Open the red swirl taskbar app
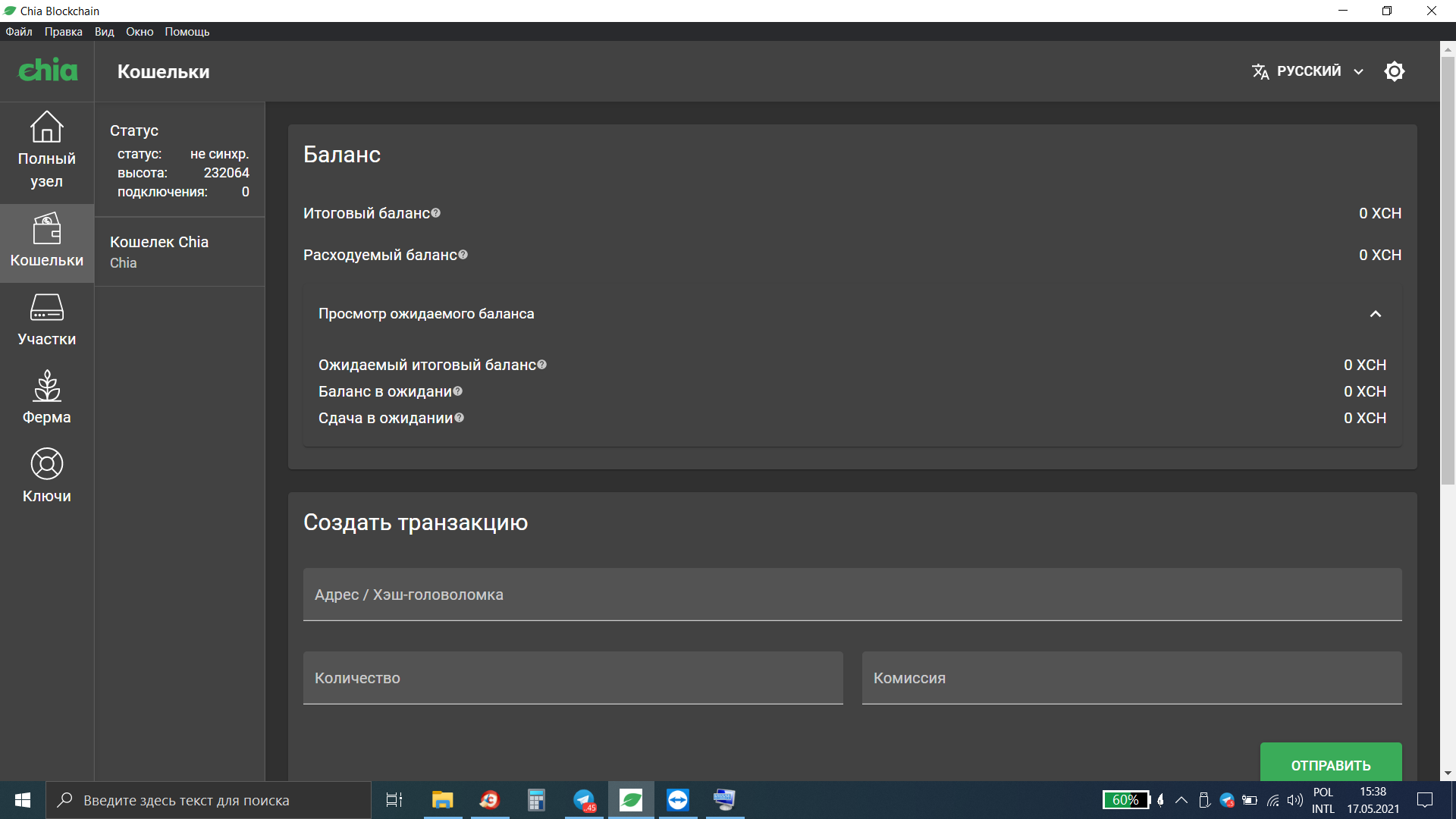Image resolution: width=1456 pixels, height=819 pixels. tap(489, 800)
